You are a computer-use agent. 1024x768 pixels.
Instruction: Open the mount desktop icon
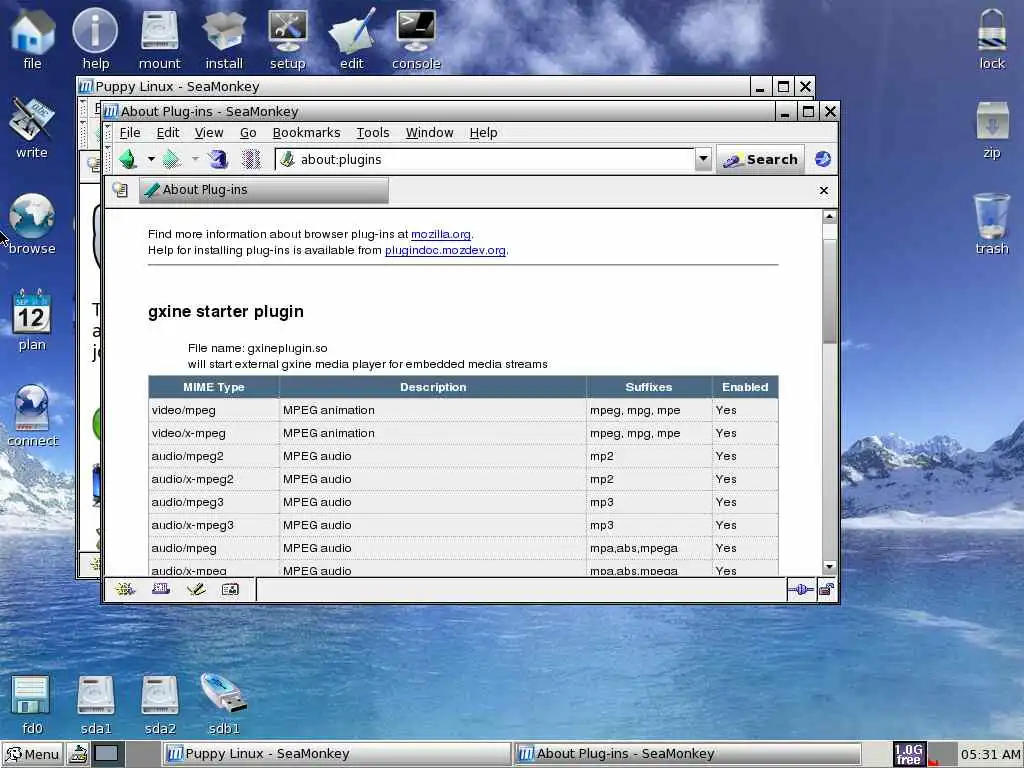(159, 40)
